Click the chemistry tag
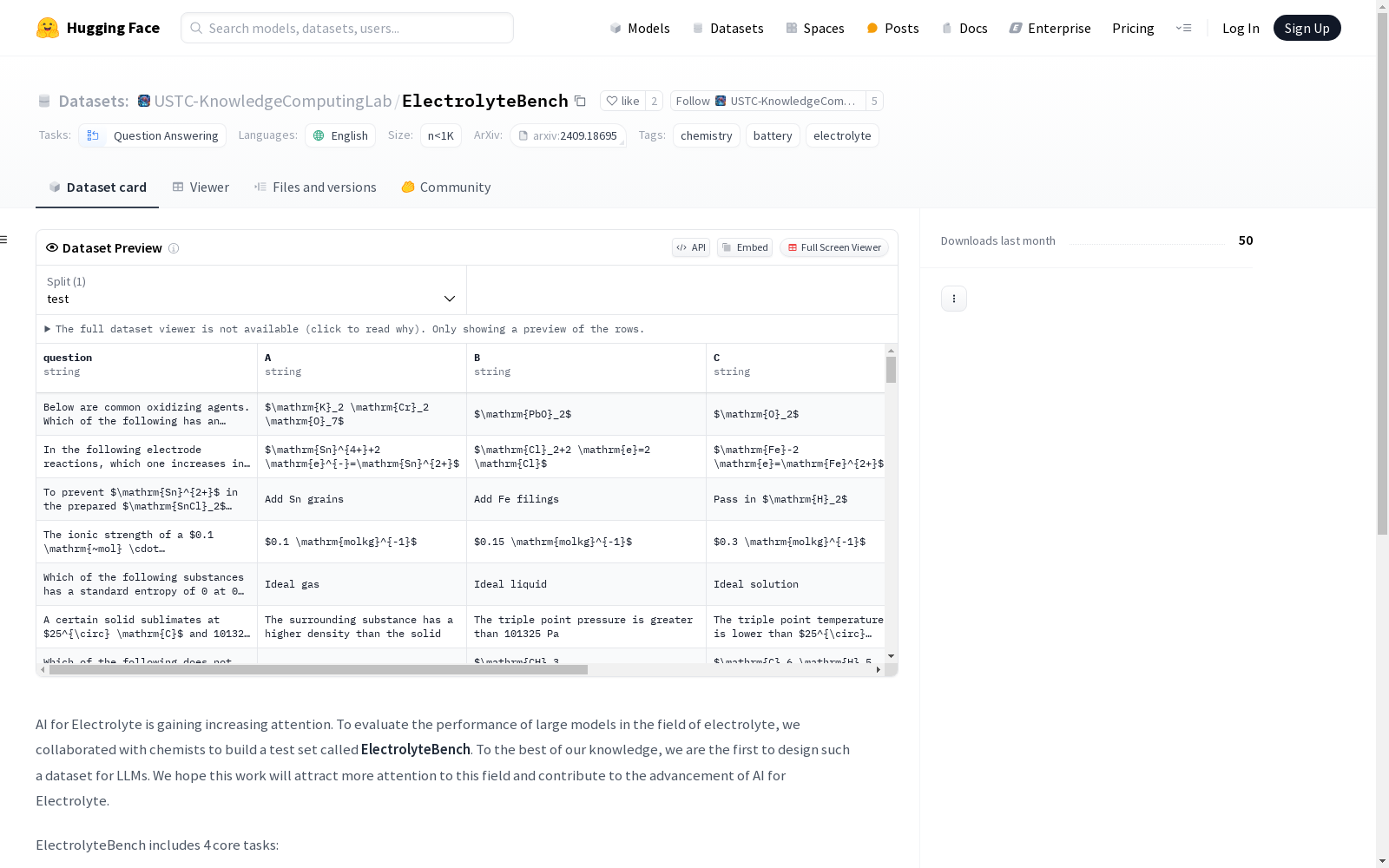The width and height of the screenshot is (1389, 868). 707,135
